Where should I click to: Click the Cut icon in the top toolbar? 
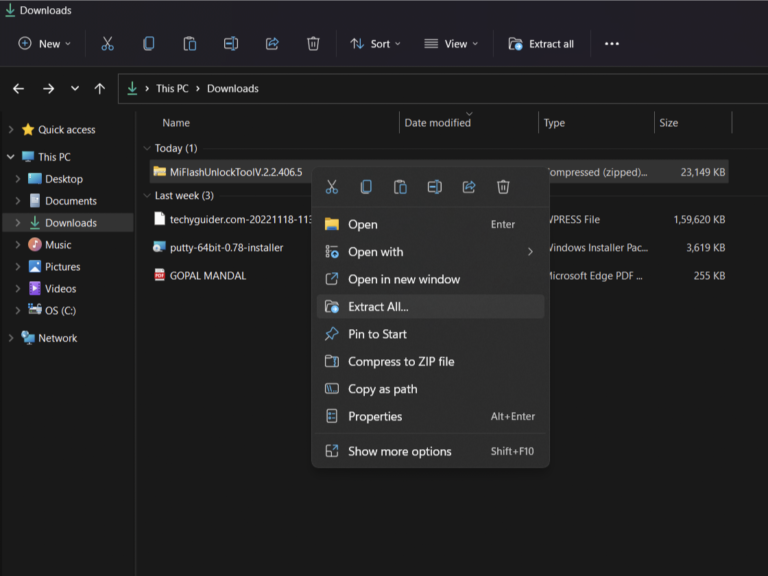[x=107, y=44]
